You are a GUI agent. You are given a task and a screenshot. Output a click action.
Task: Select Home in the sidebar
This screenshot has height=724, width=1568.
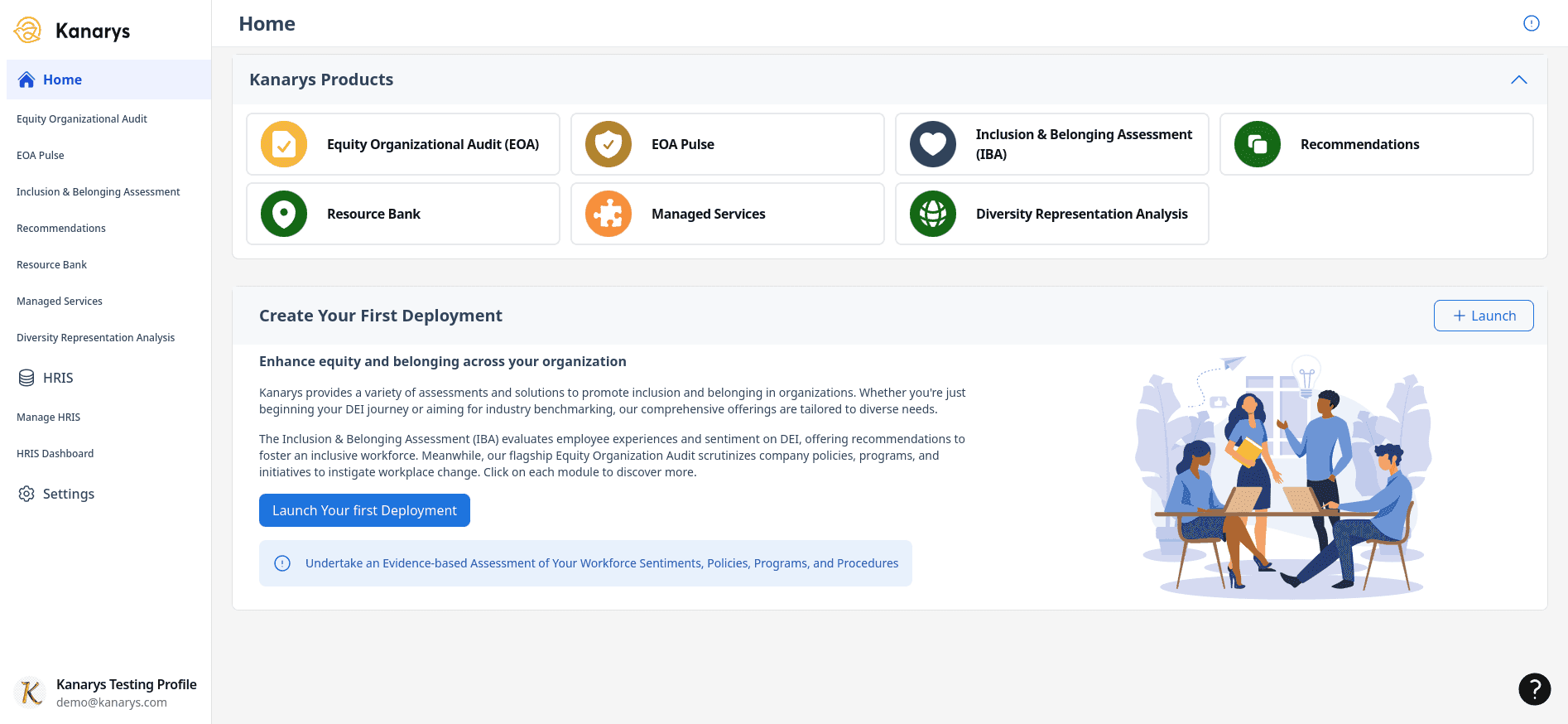pos(62,80)
